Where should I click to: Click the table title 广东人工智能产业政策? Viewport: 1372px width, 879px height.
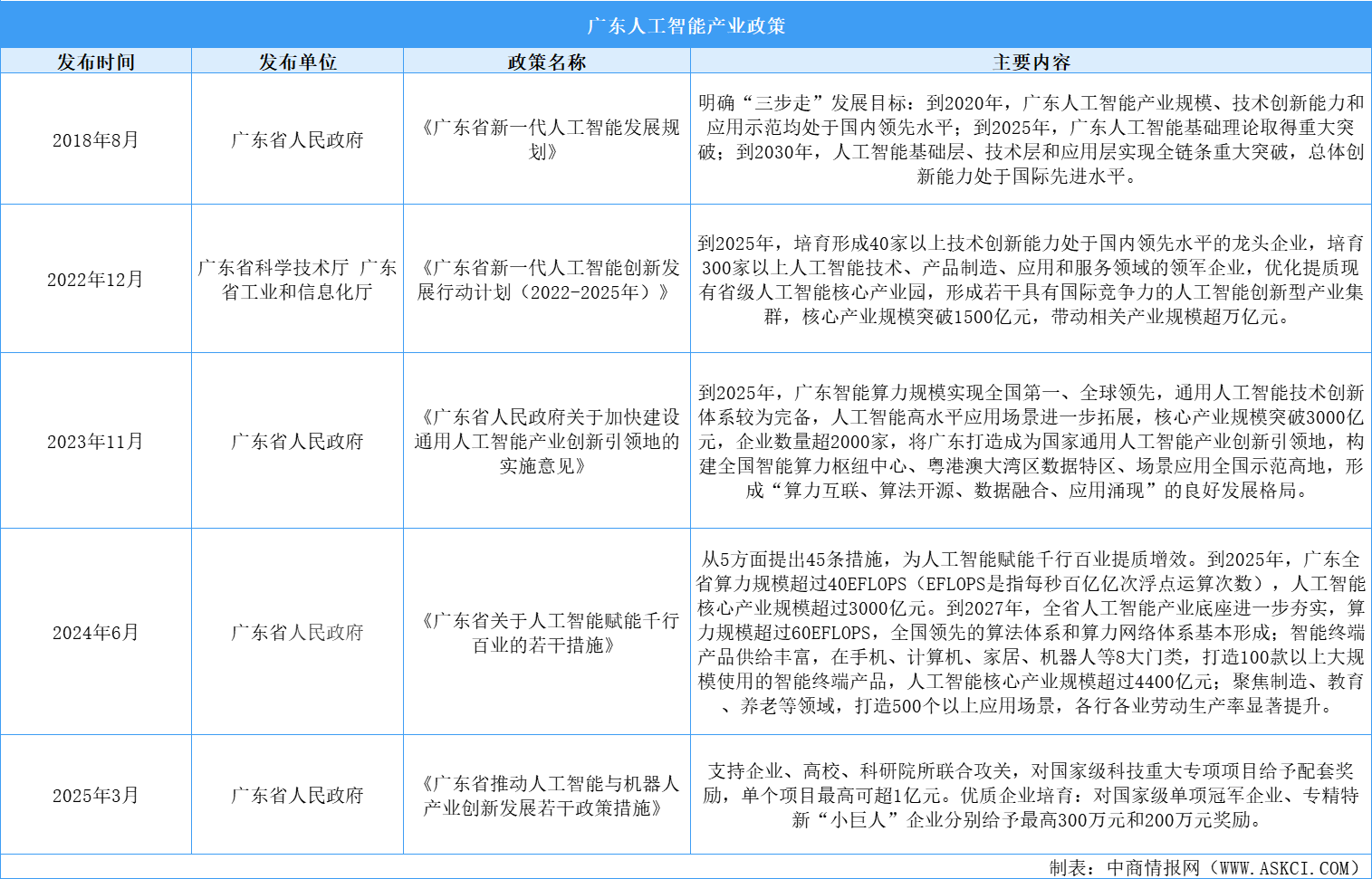tap(686, 25)
